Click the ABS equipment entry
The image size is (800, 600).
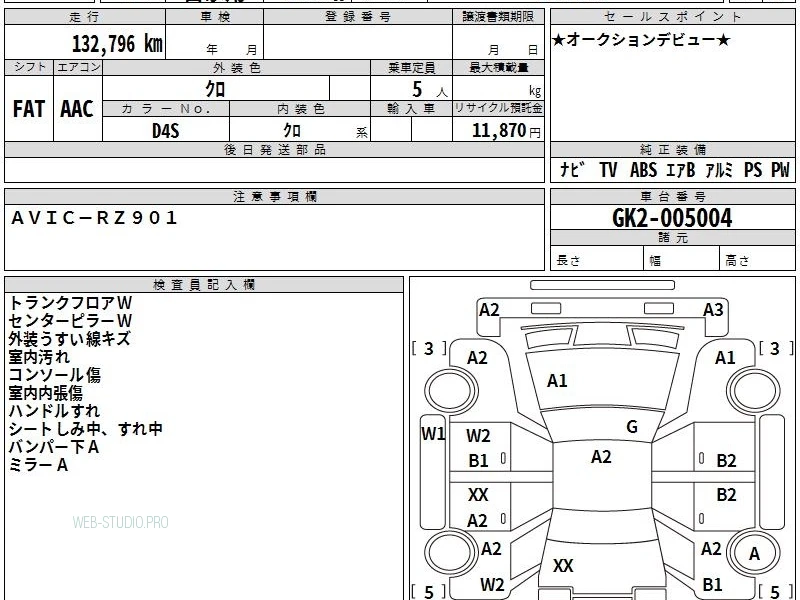coord(643,170)
